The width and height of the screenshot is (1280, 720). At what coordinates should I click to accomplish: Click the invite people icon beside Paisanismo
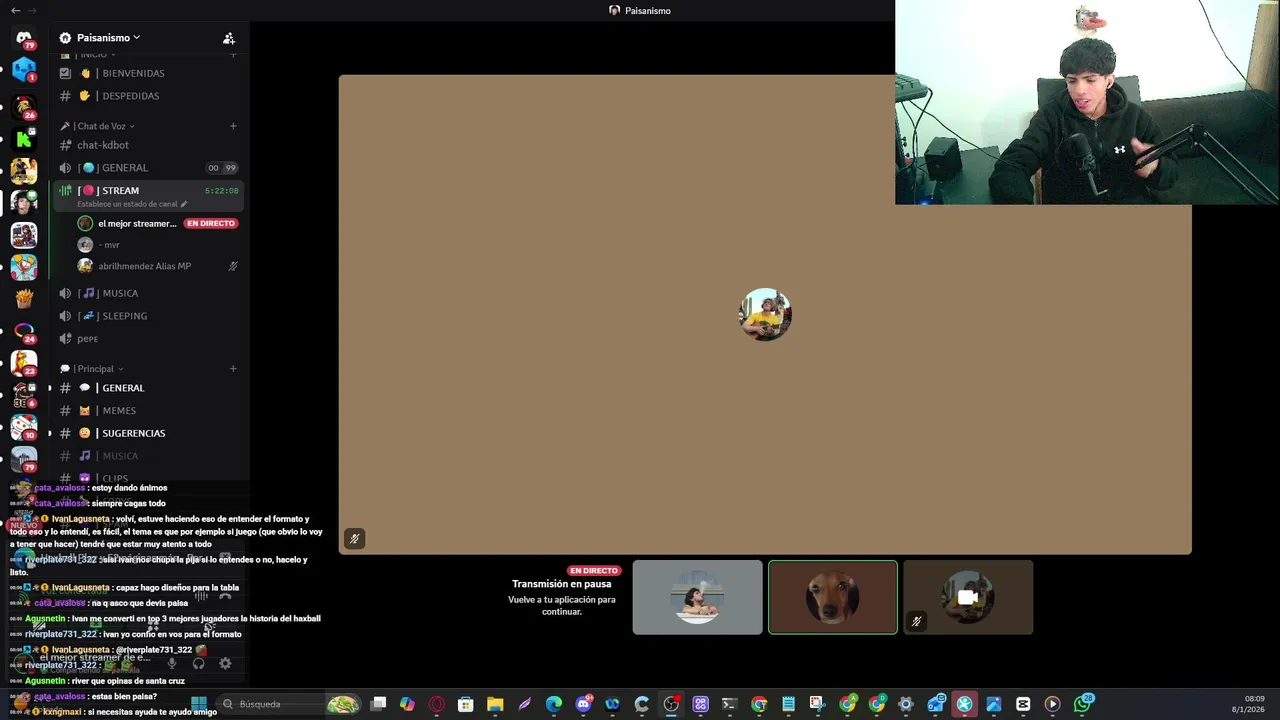tap(229, 38)
